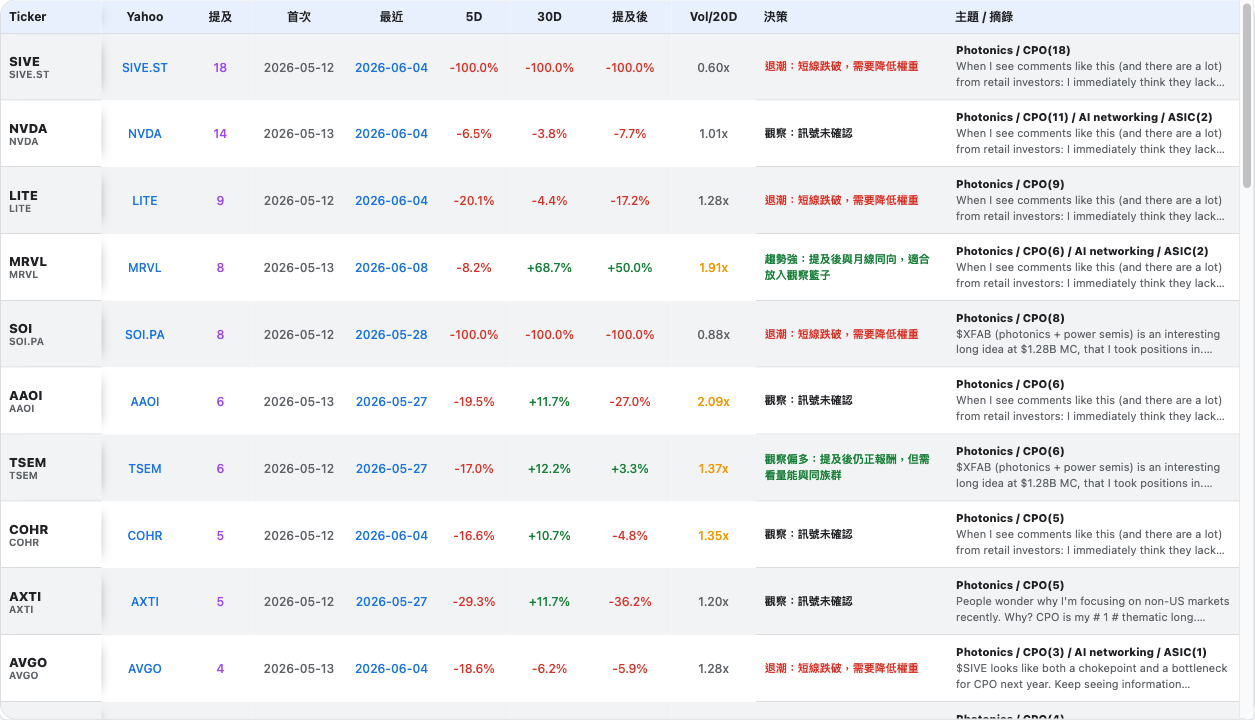1255x720 pixels.
Task: Click the 提及後 column header
Action: [x=630, y=17]
